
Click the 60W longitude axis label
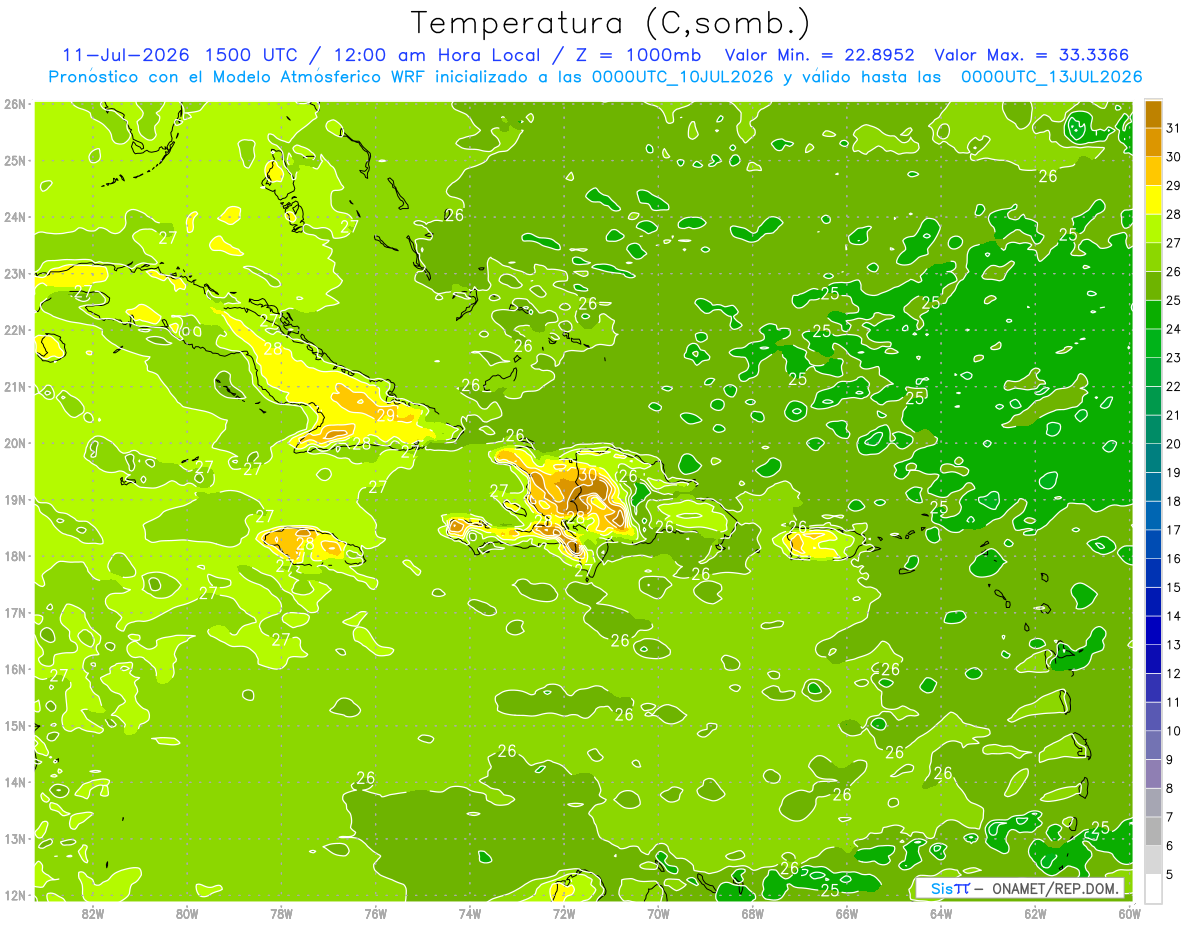(1129, 913)
